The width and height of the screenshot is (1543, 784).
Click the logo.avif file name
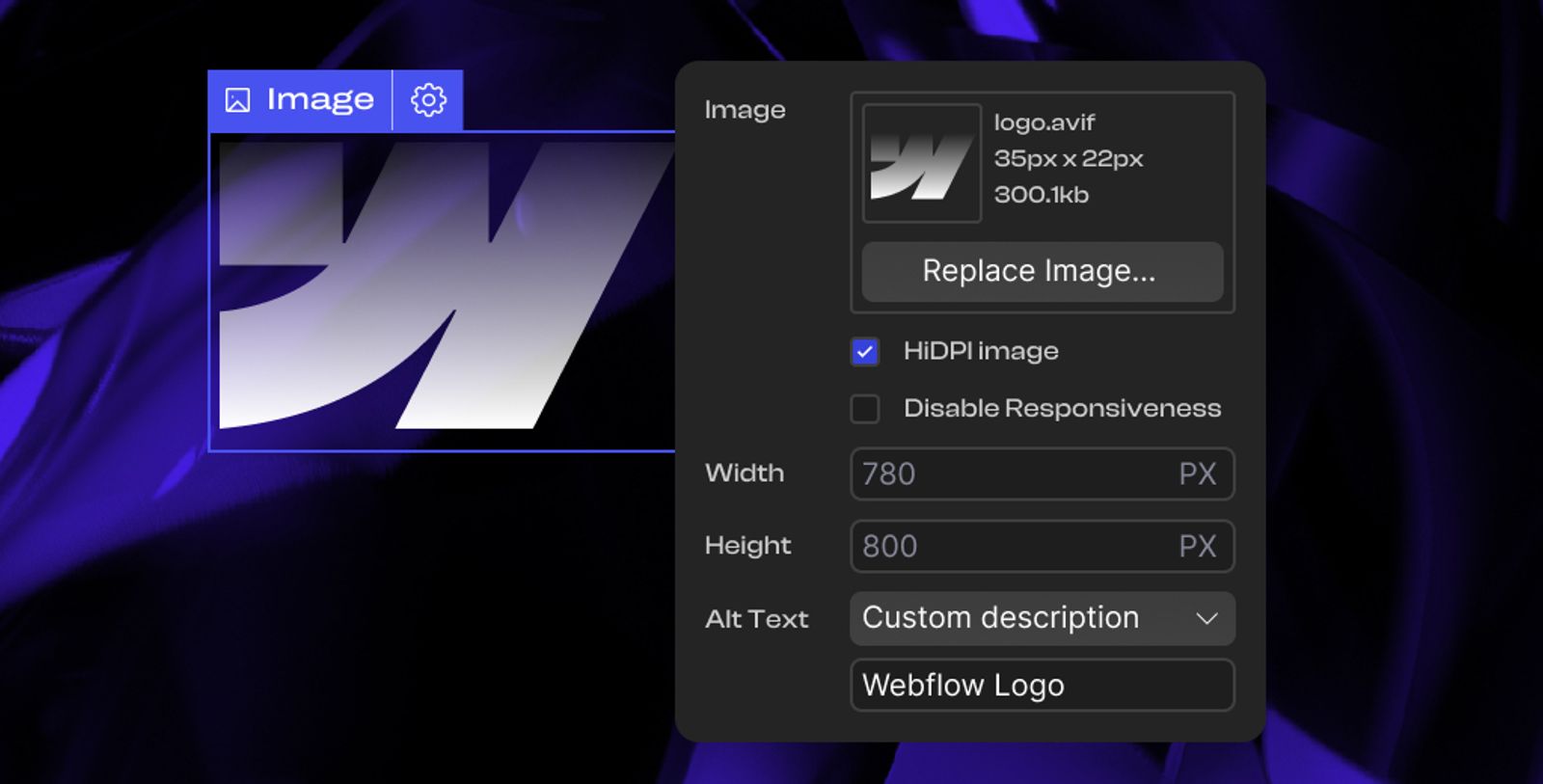pyautogui.click(x=1044, y=122)
